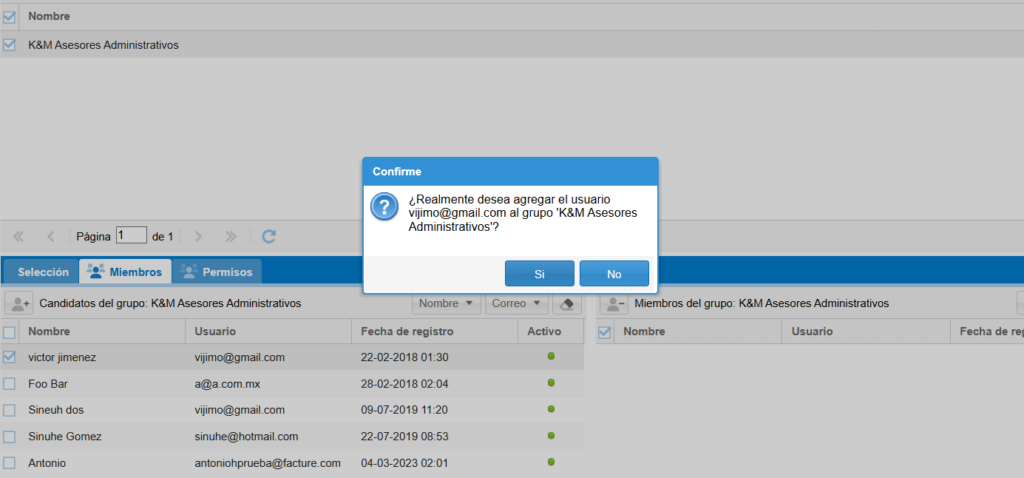Click Nombre header in members table
This screenshot has width=1024, height=478.
(x=698, y=332)
